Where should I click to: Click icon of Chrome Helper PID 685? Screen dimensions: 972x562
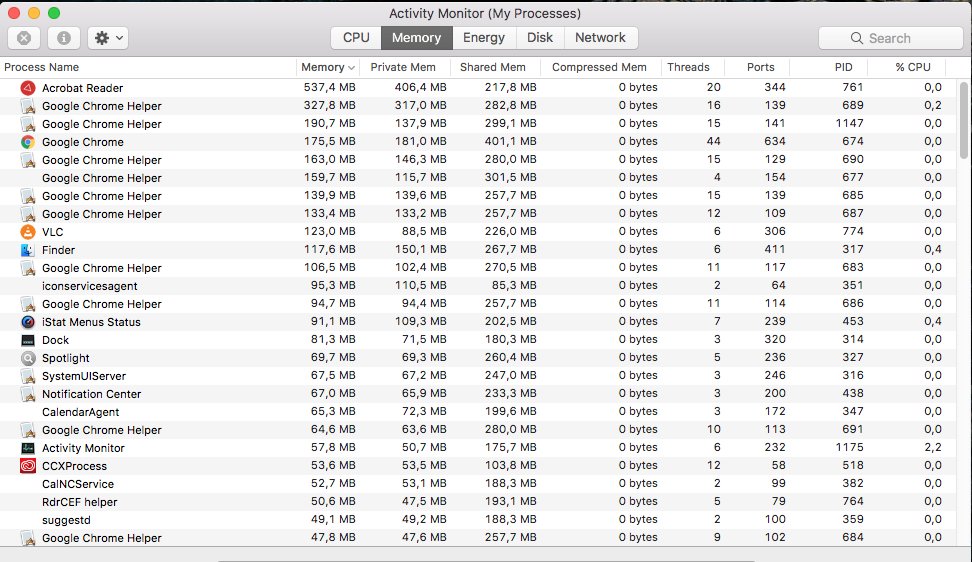point(28,196)
